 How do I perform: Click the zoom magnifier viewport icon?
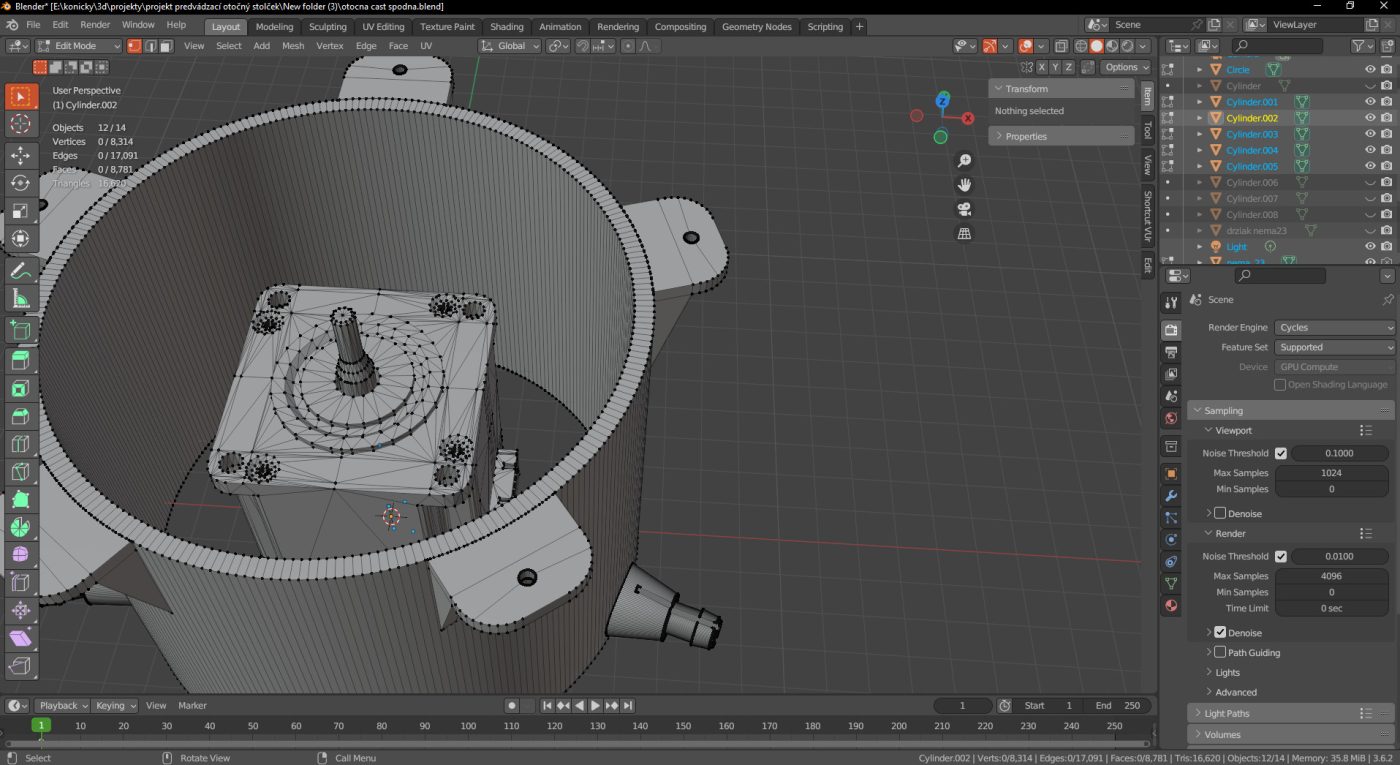pyautogui.click(x=964, y=161)
